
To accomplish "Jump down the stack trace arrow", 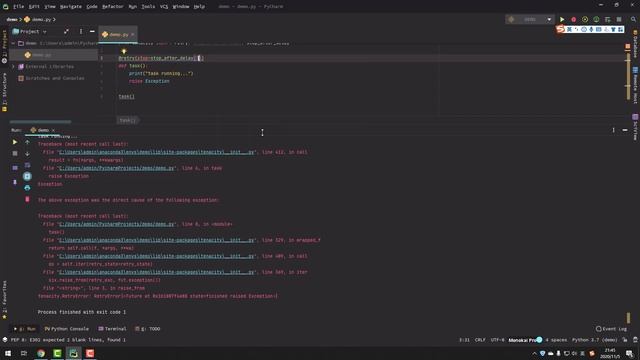I will point(27,153).
